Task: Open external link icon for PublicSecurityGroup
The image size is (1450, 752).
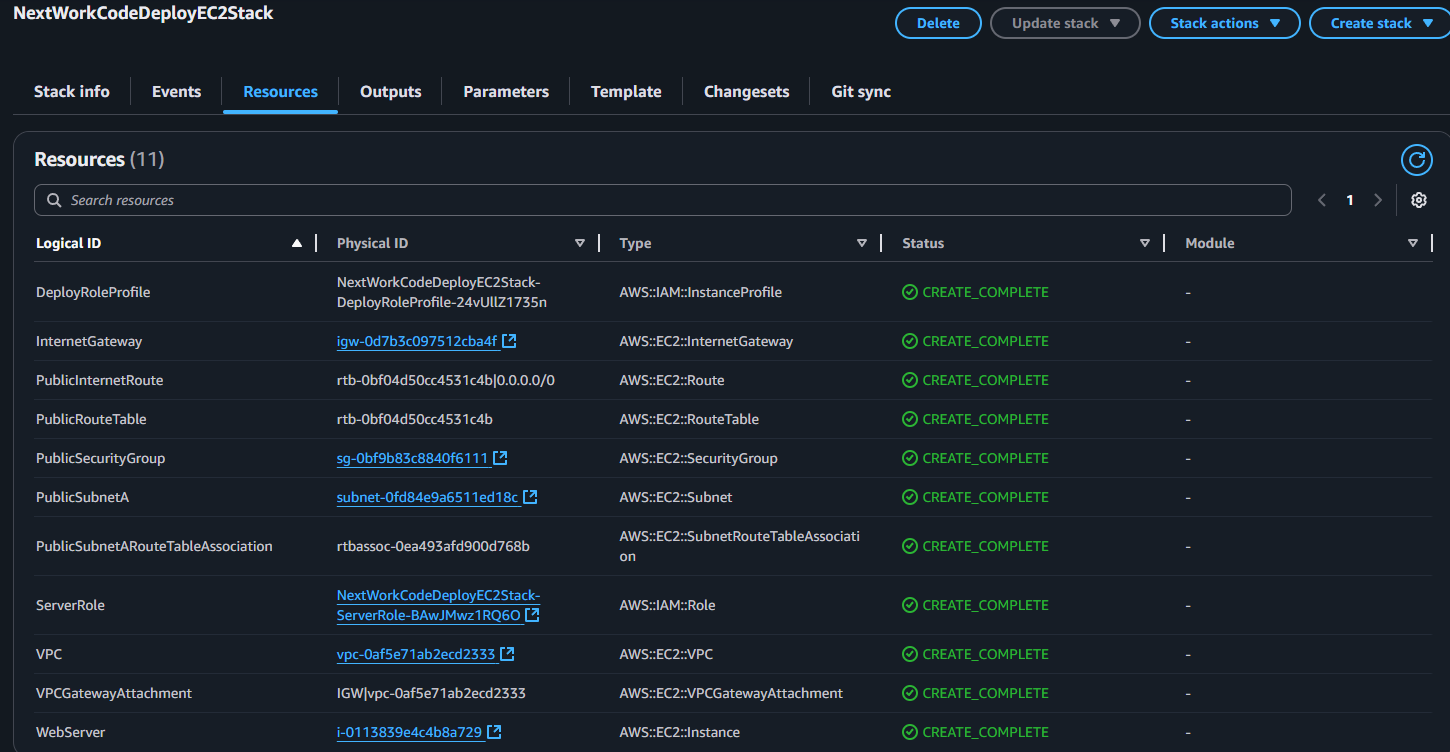Action: coord(500,458)
